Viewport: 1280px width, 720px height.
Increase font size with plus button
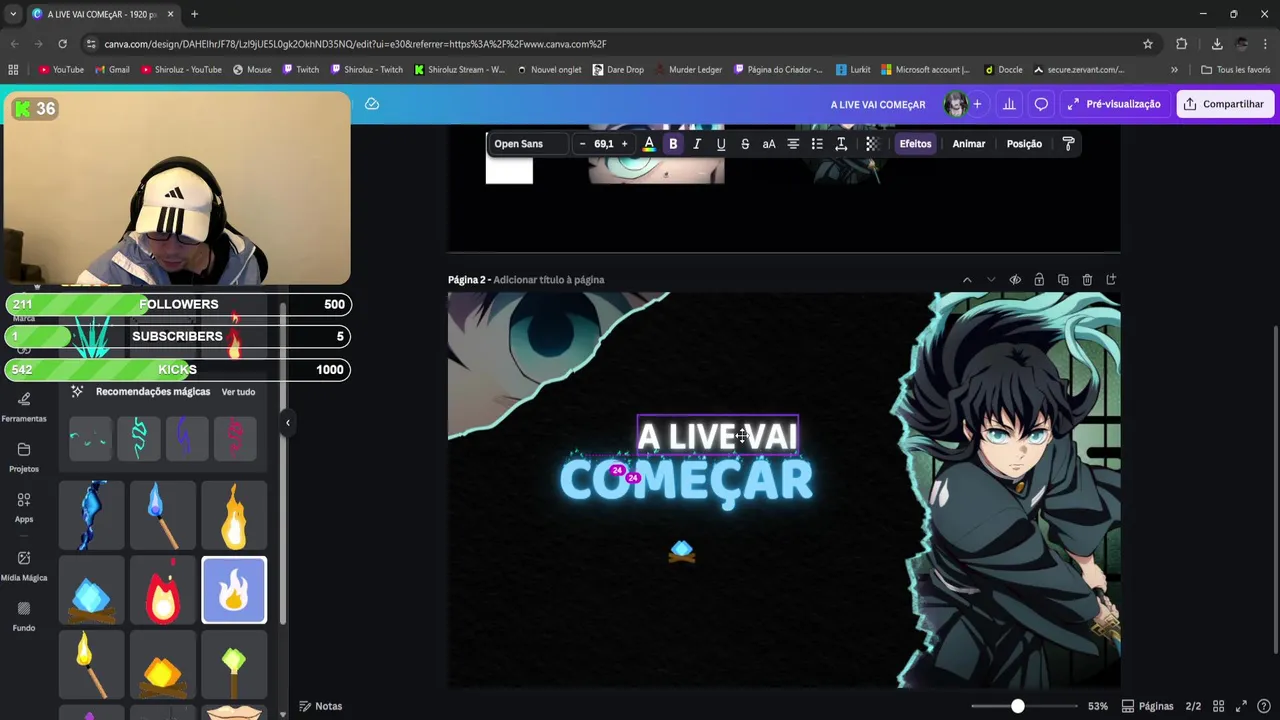pyautogui.click(x=624, y=144)
